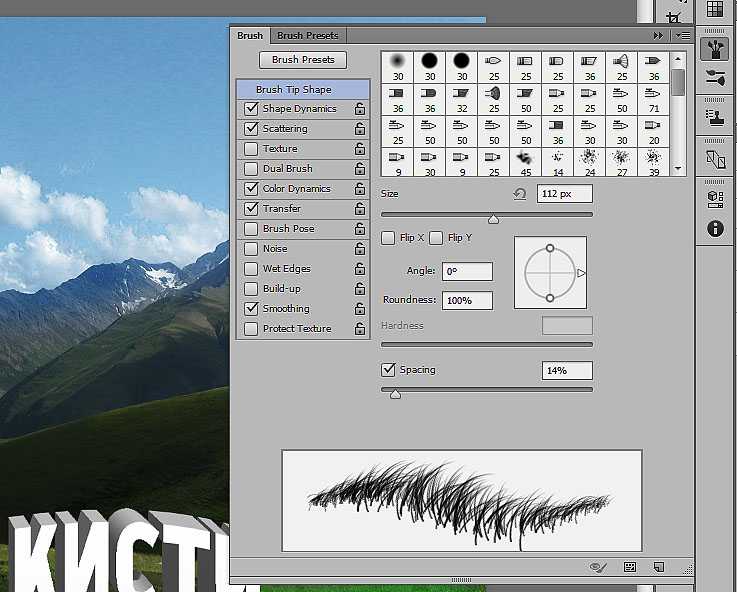Toggle the Noise lock icon
Screen dimensions: 737x592
tap(360, 249)
